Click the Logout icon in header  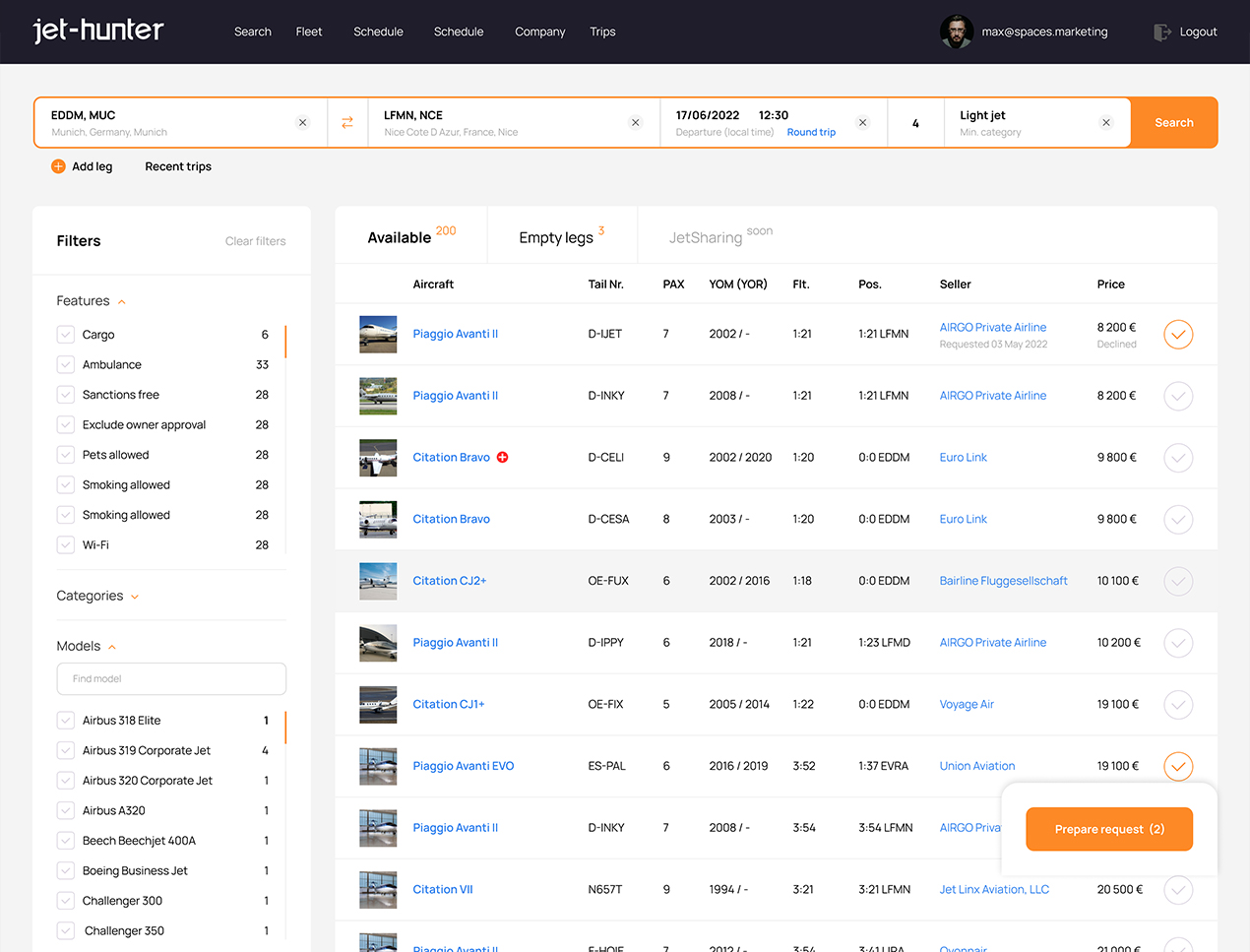(x=1162, y=32)
